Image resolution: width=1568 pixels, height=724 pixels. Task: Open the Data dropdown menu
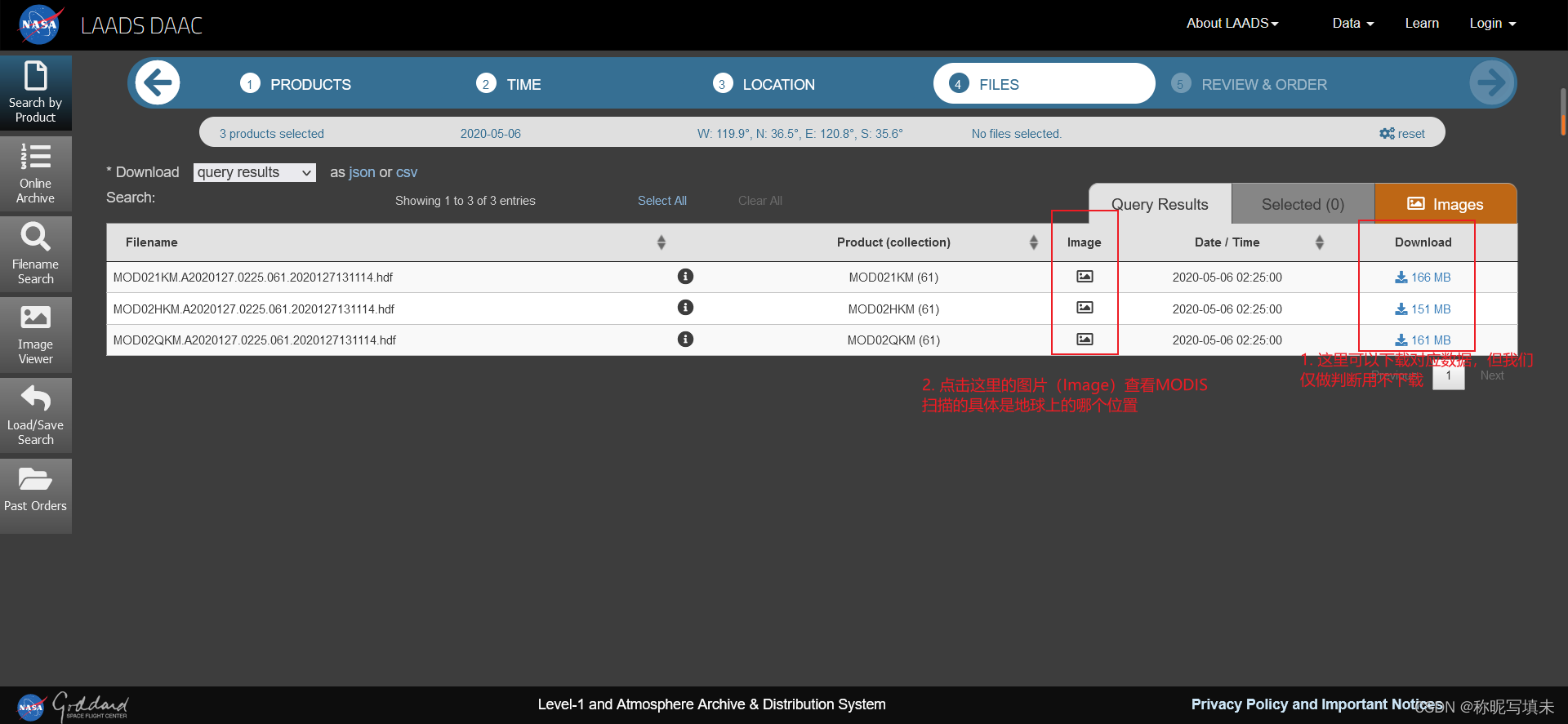pos(1353,24)
